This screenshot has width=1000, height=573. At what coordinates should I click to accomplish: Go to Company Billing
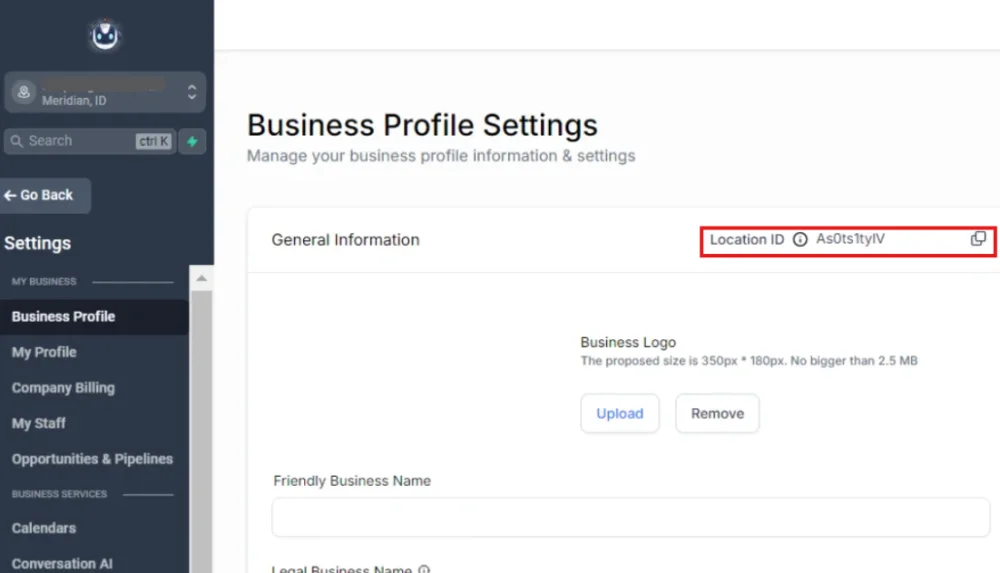pyautogui.click(x=63, y=387)
